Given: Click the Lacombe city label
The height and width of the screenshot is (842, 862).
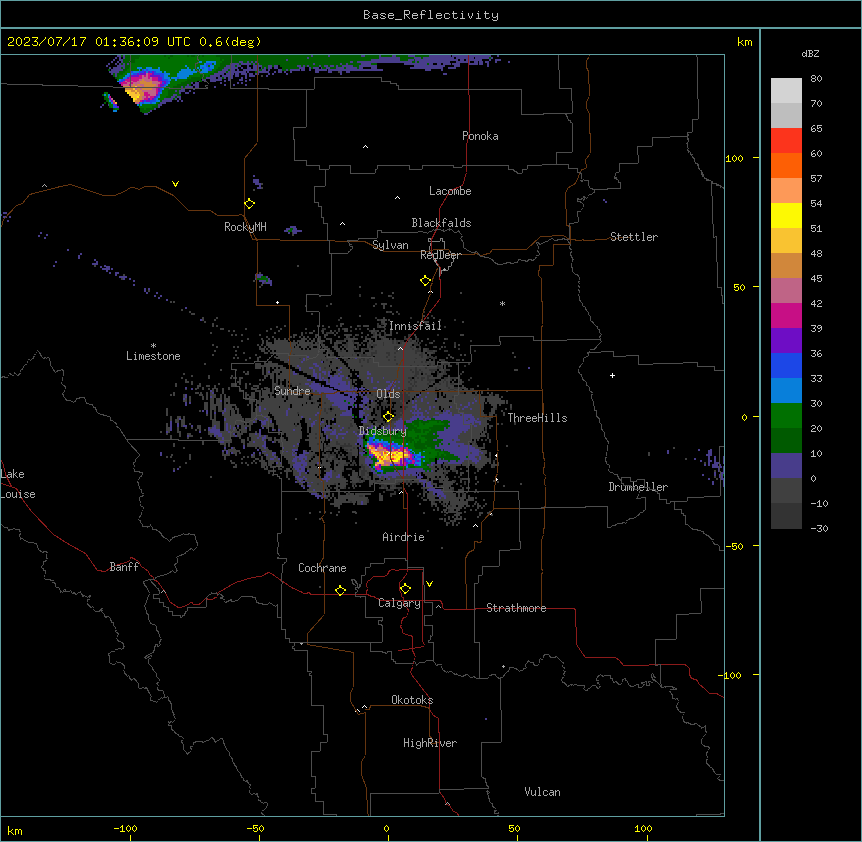Looking at the screenshot, I should pos(450,191).
